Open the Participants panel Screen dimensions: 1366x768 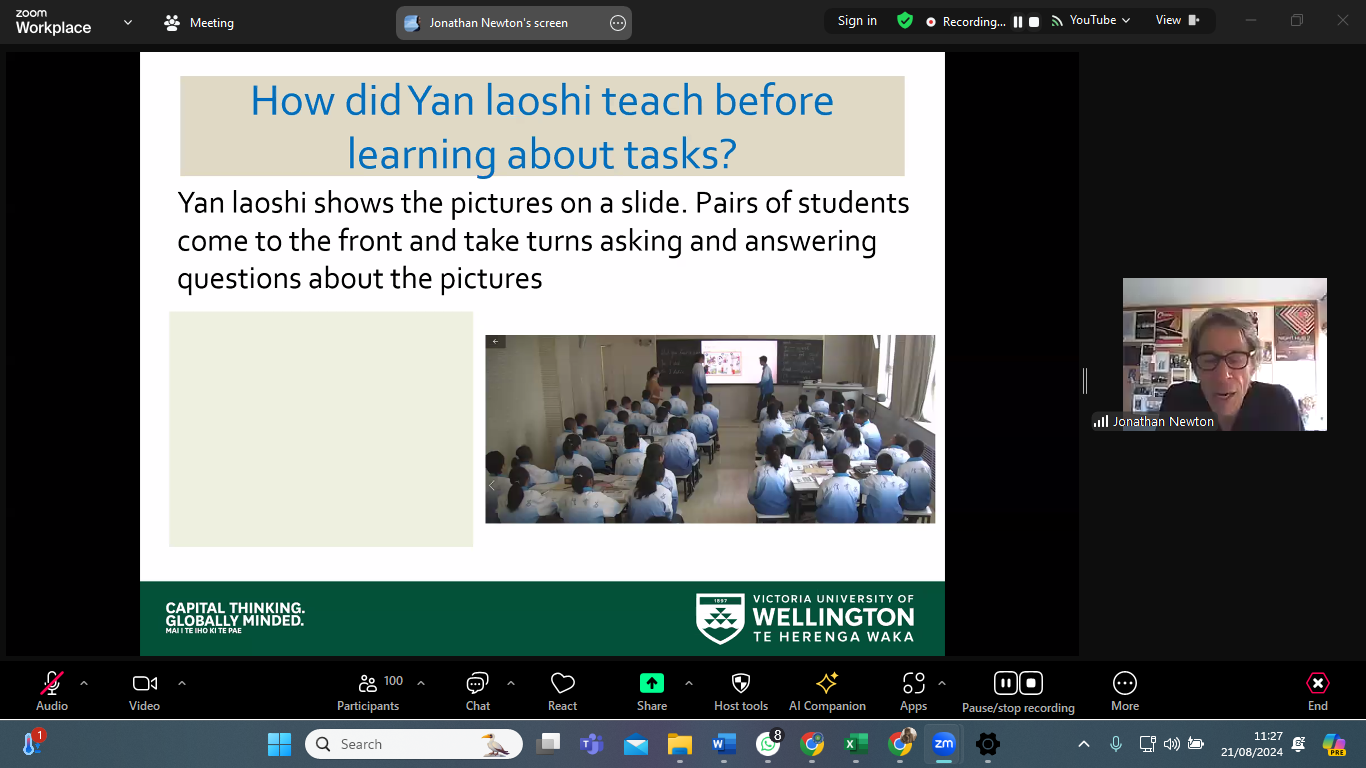point(368,684)
